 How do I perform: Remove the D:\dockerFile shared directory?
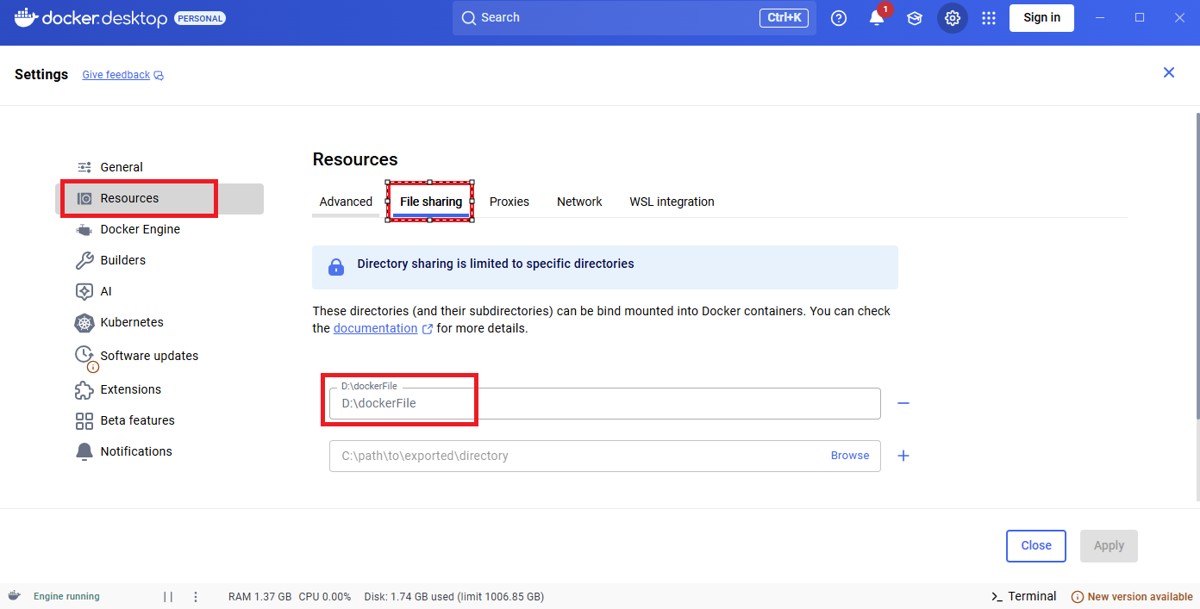pyautogui.click(x=903, y=403)
